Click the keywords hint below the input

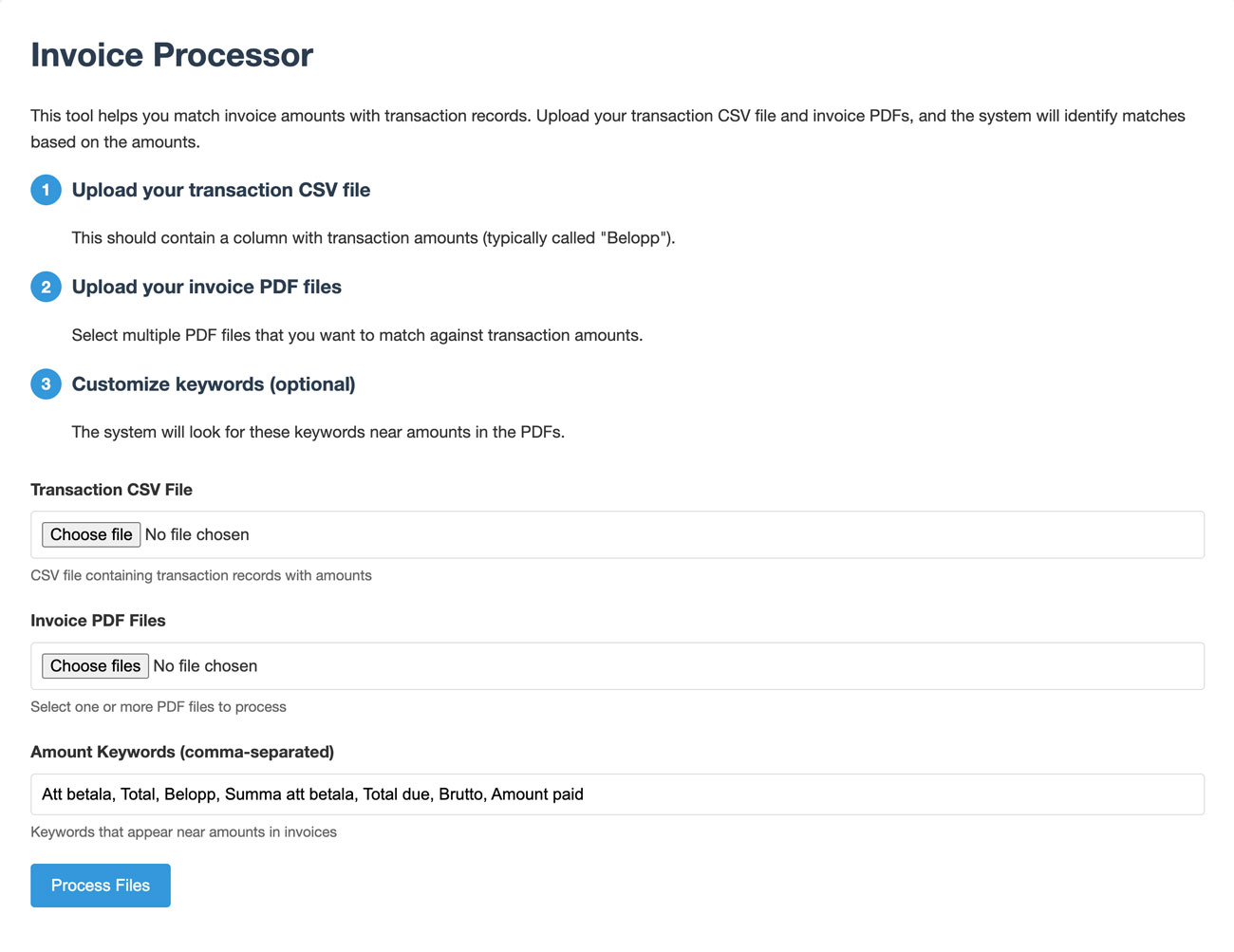[183, 832]
